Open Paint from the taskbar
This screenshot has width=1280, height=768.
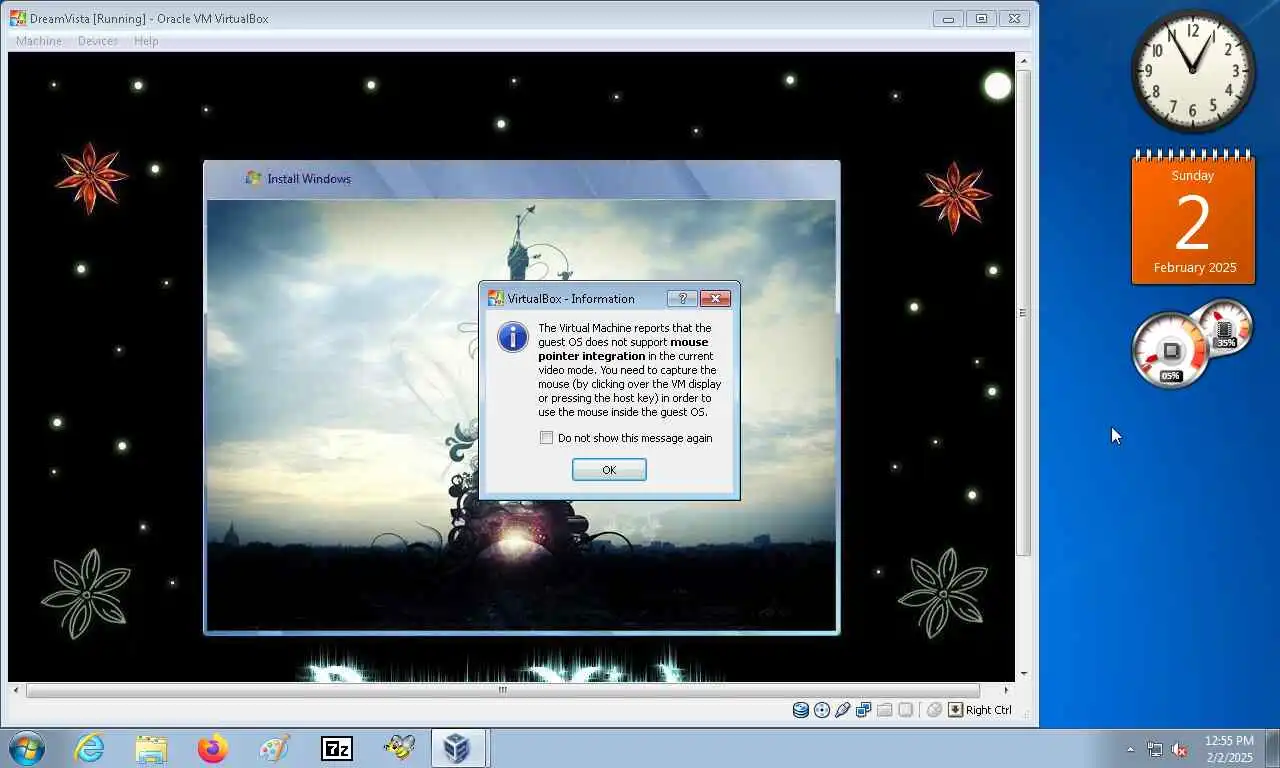click(274, 748)
